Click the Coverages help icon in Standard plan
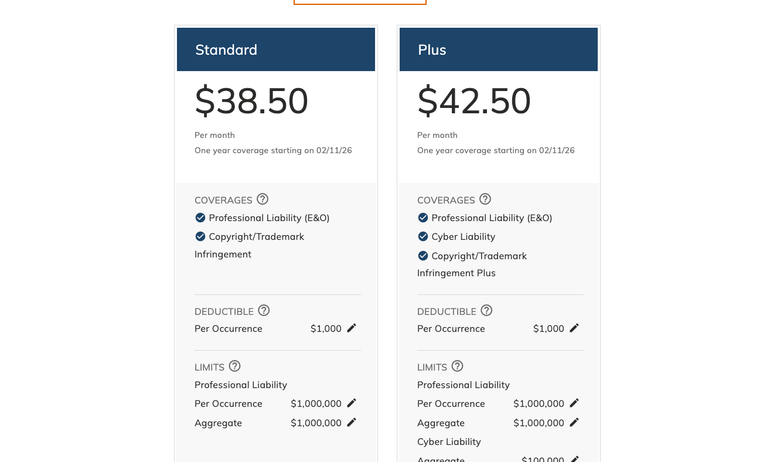Viewport: 770px width, 462px height. 263,199
